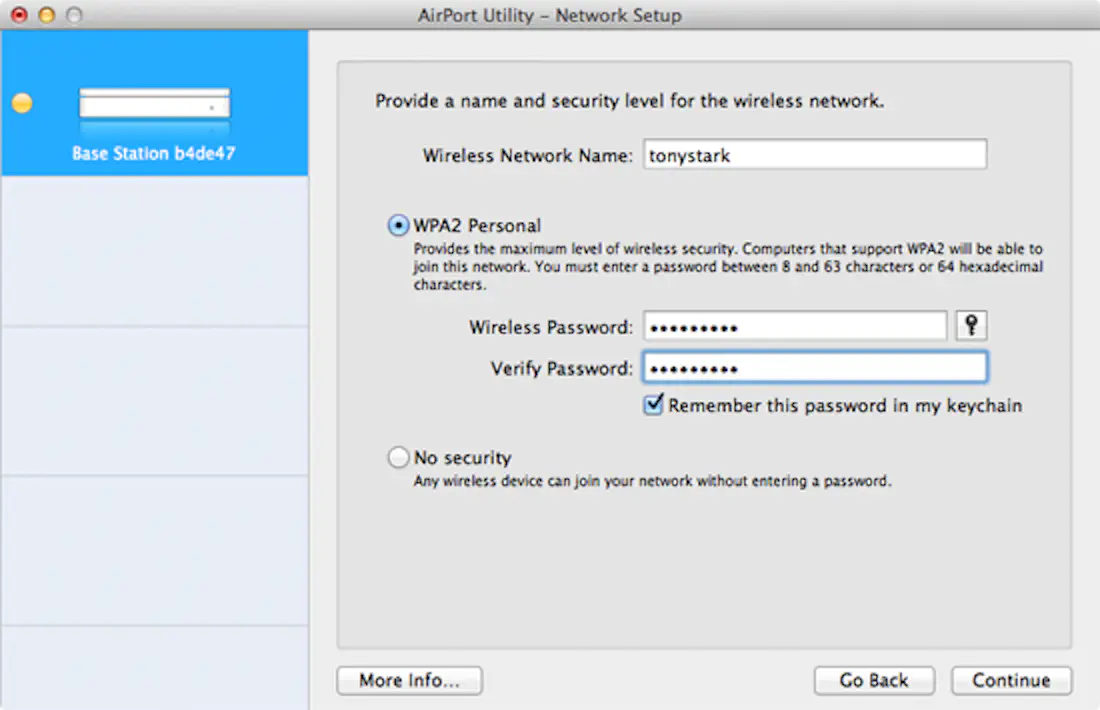Click the yellow status indicator dot
The image size is (1100, 710).
(22, 101)
